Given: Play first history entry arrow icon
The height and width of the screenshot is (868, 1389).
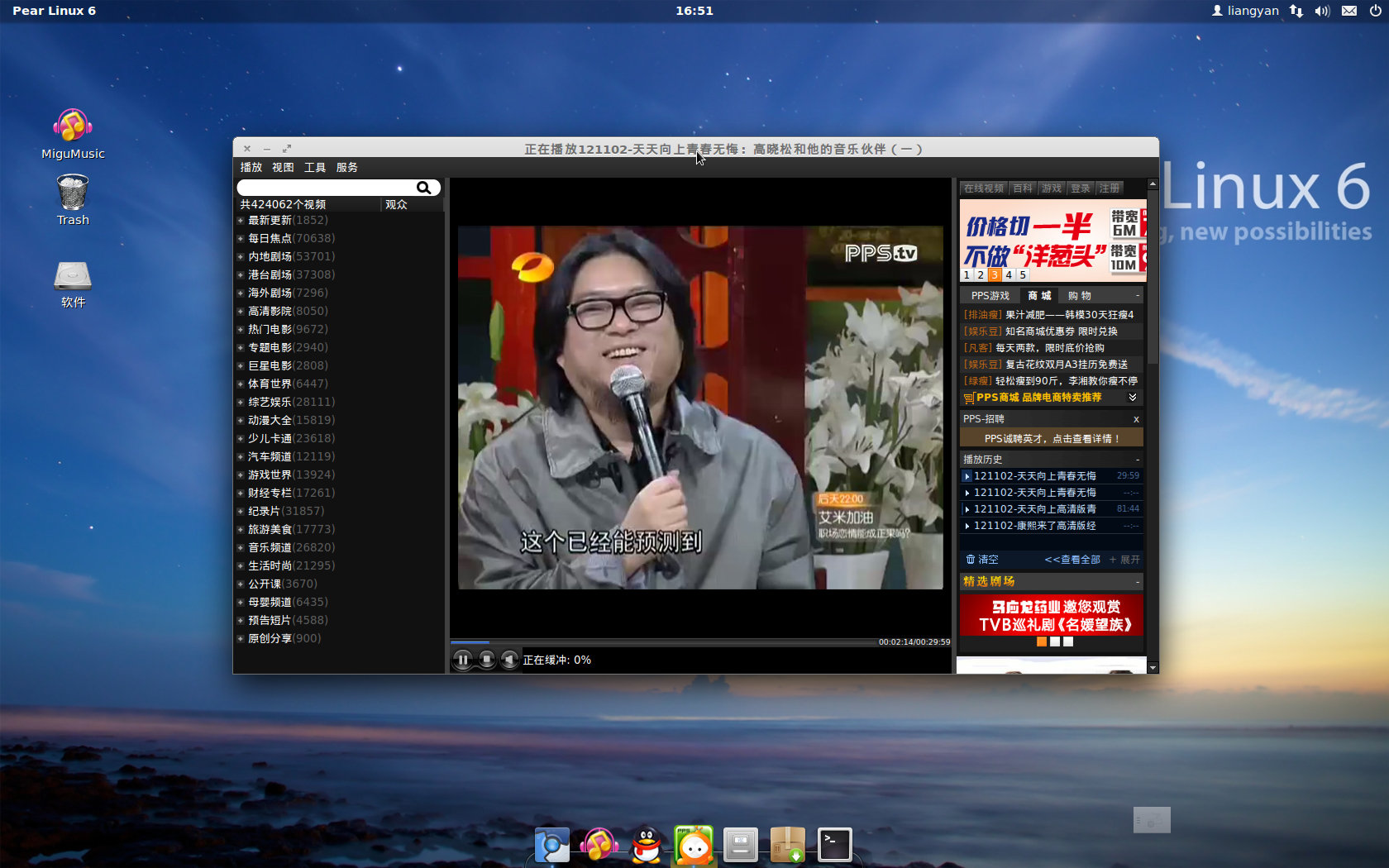Looking at the screenshot, I should point(967,476).
